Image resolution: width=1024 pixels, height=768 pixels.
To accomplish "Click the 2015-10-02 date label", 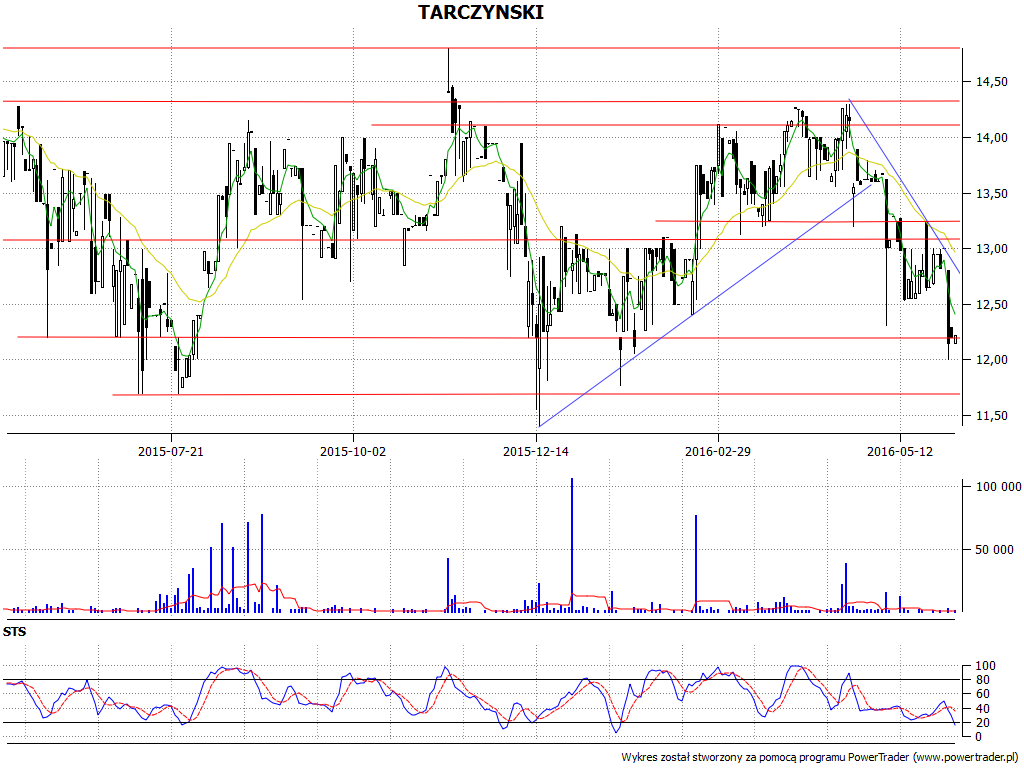I will point(353,451).
